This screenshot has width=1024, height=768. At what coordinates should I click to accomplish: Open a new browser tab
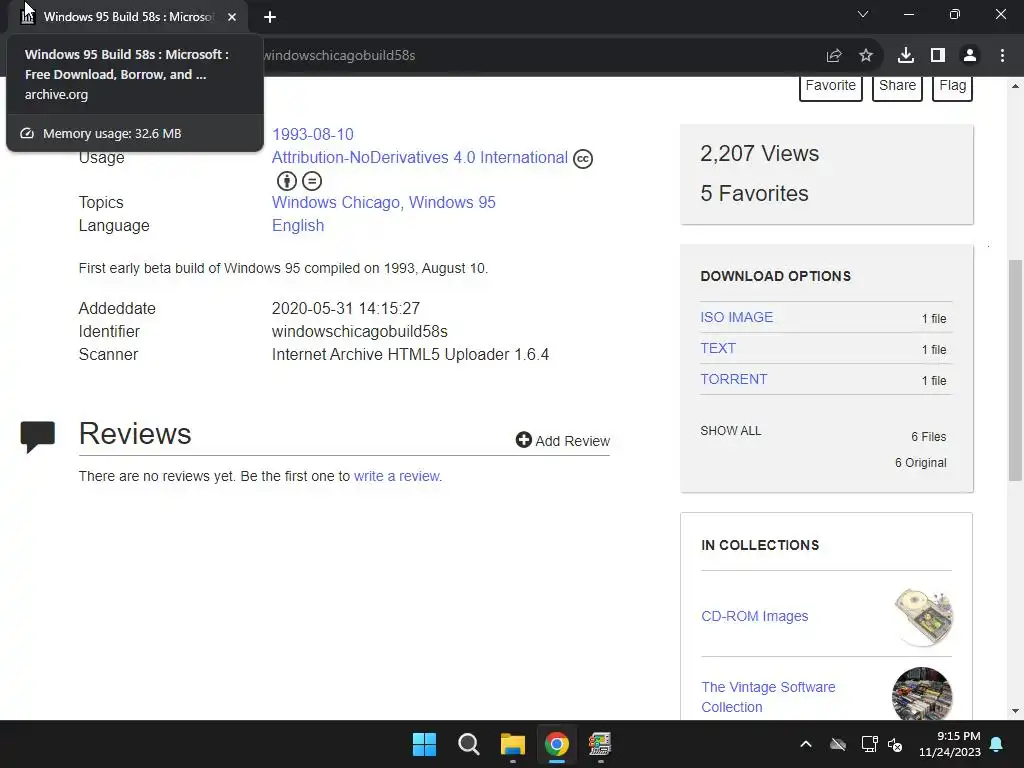270,17
